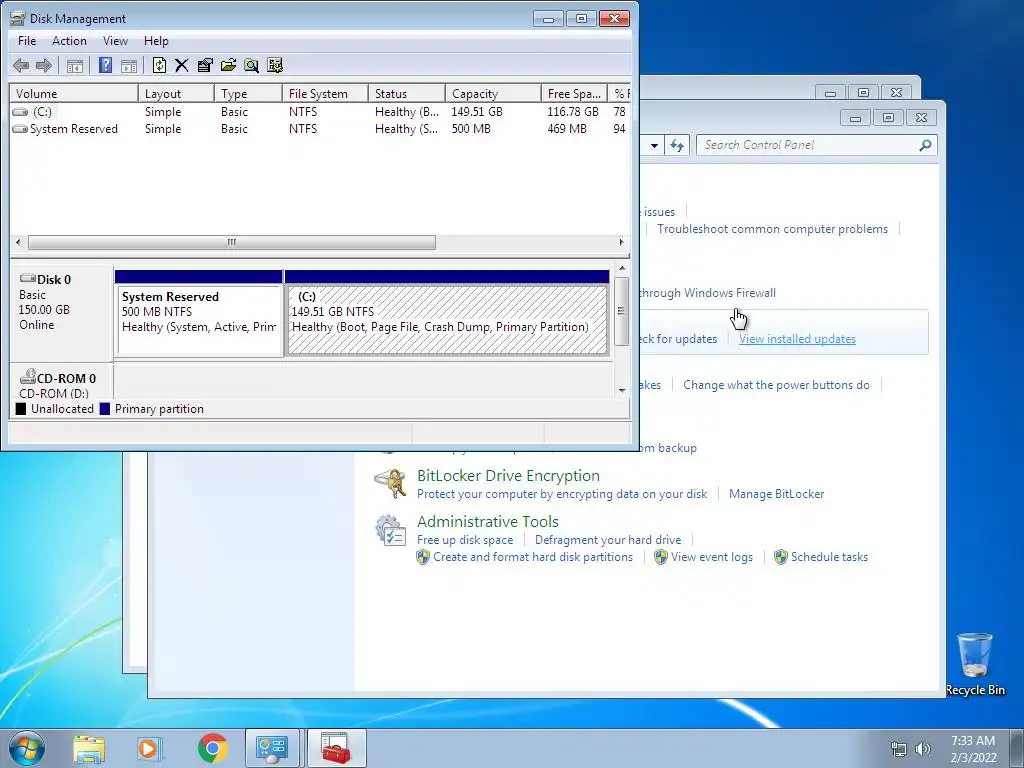Click the Refresh toolbar icon

click(159, 65)
